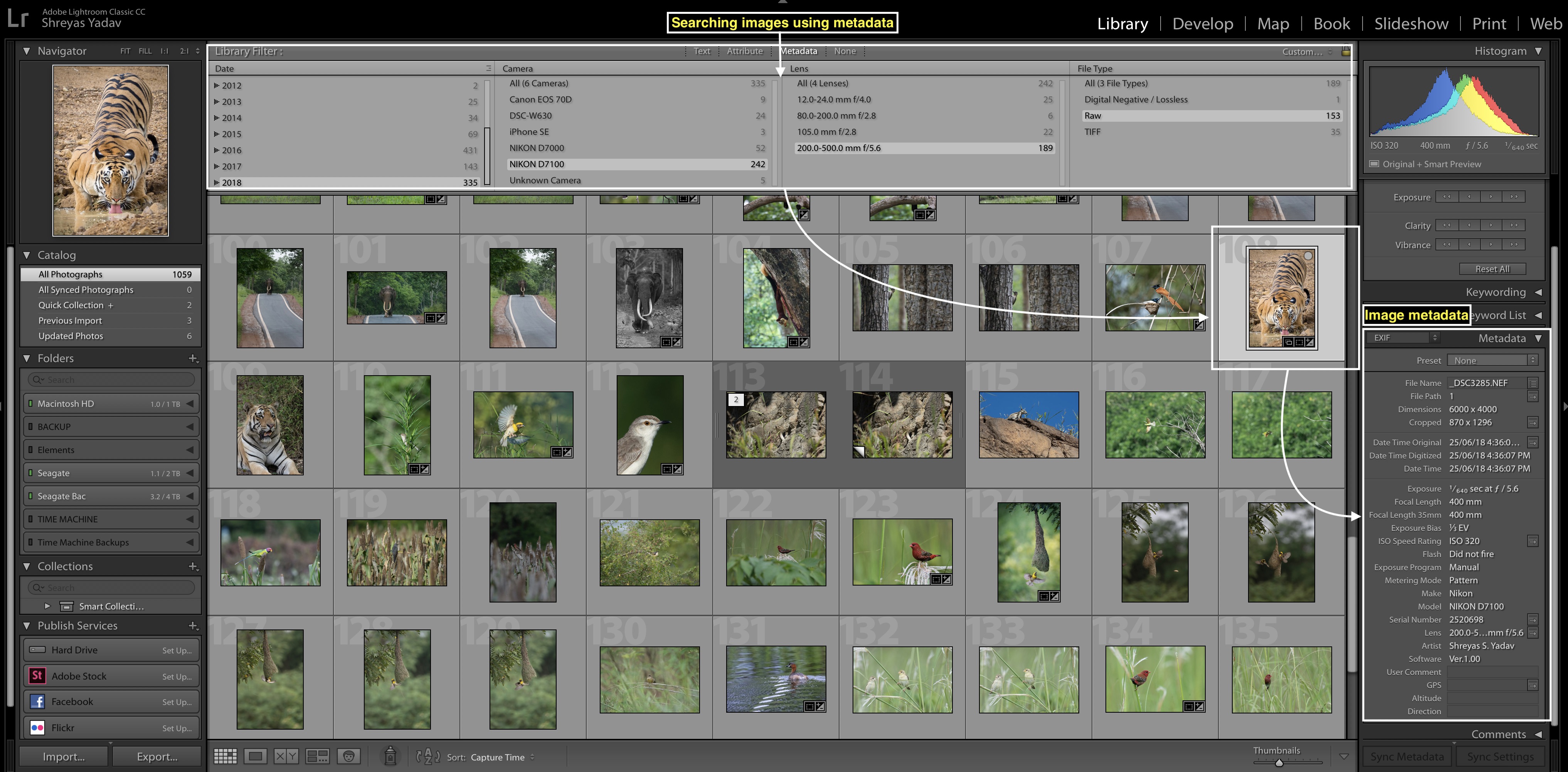Click the Export button
This screenshot has height=772, width=1568.
coord(155,756)
